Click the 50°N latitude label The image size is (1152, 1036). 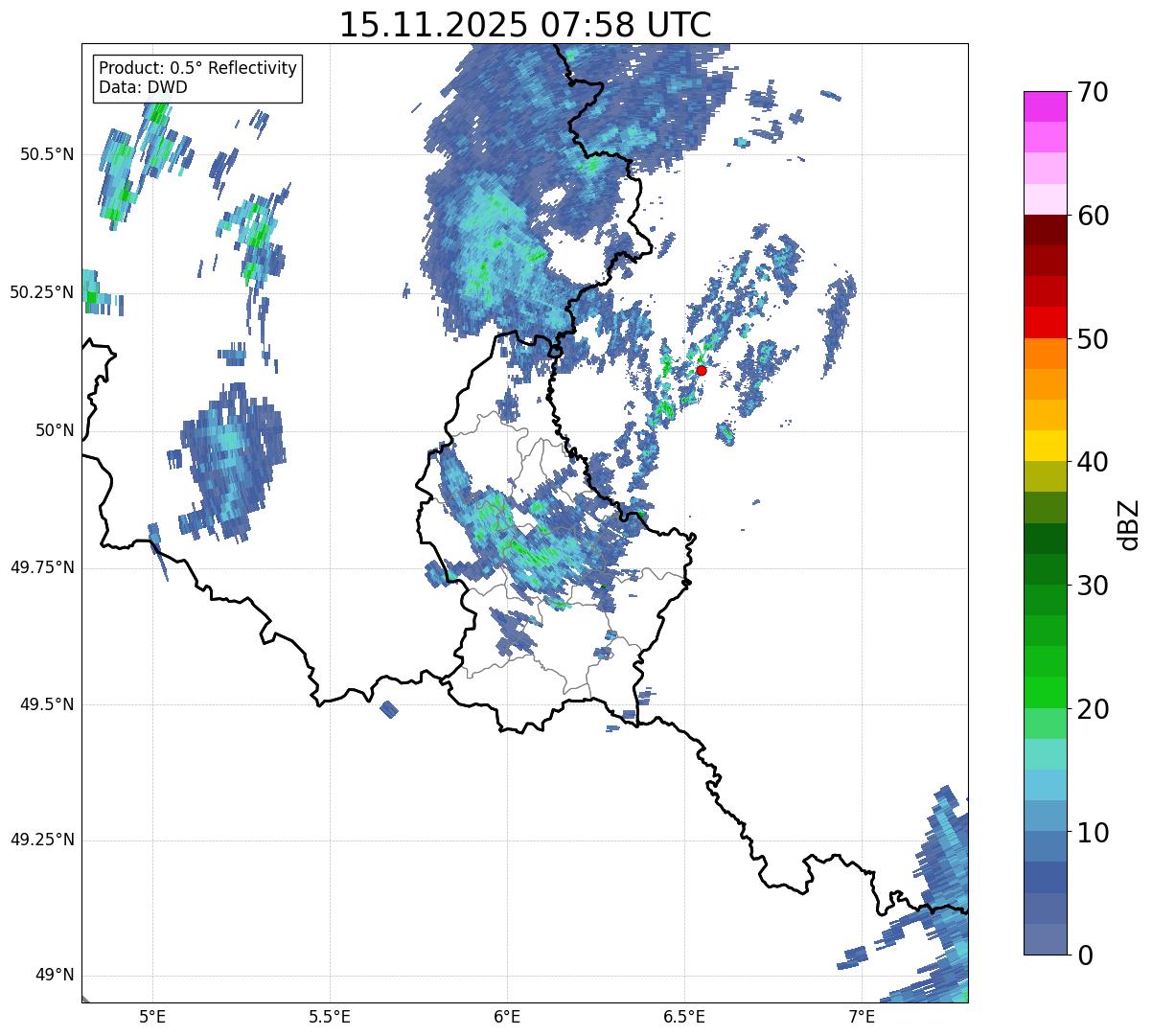coord(55,430)
